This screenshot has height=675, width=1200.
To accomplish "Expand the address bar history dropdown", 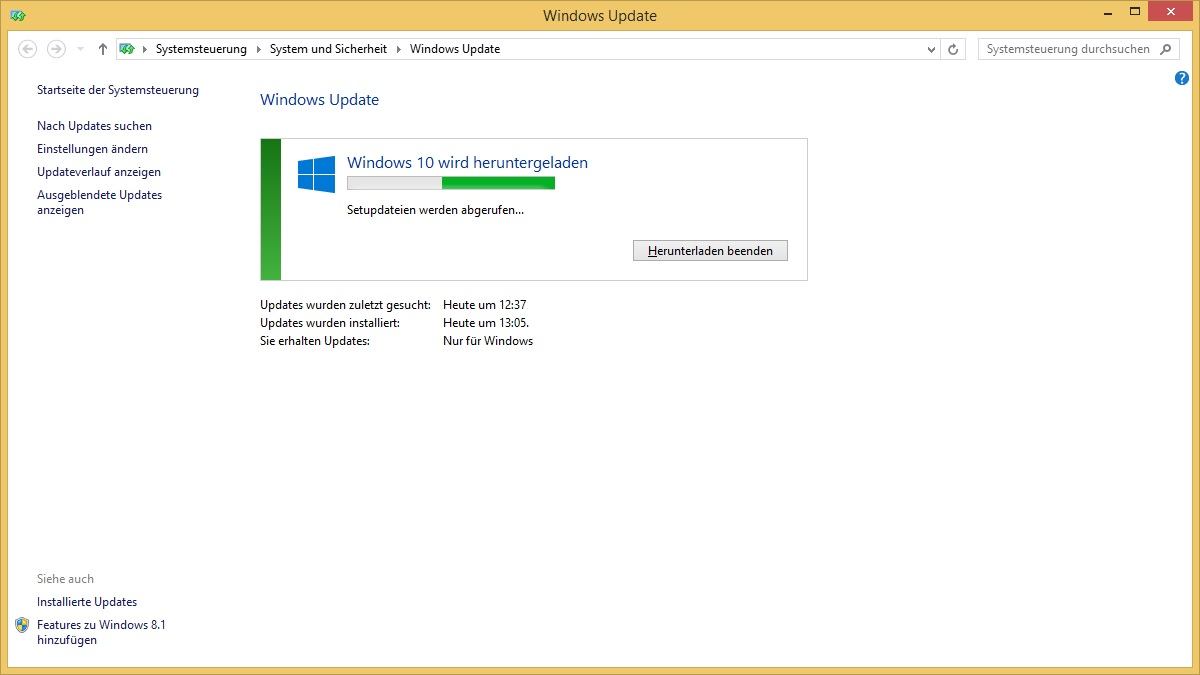I will pyautogui.click(x=932, y=49).
